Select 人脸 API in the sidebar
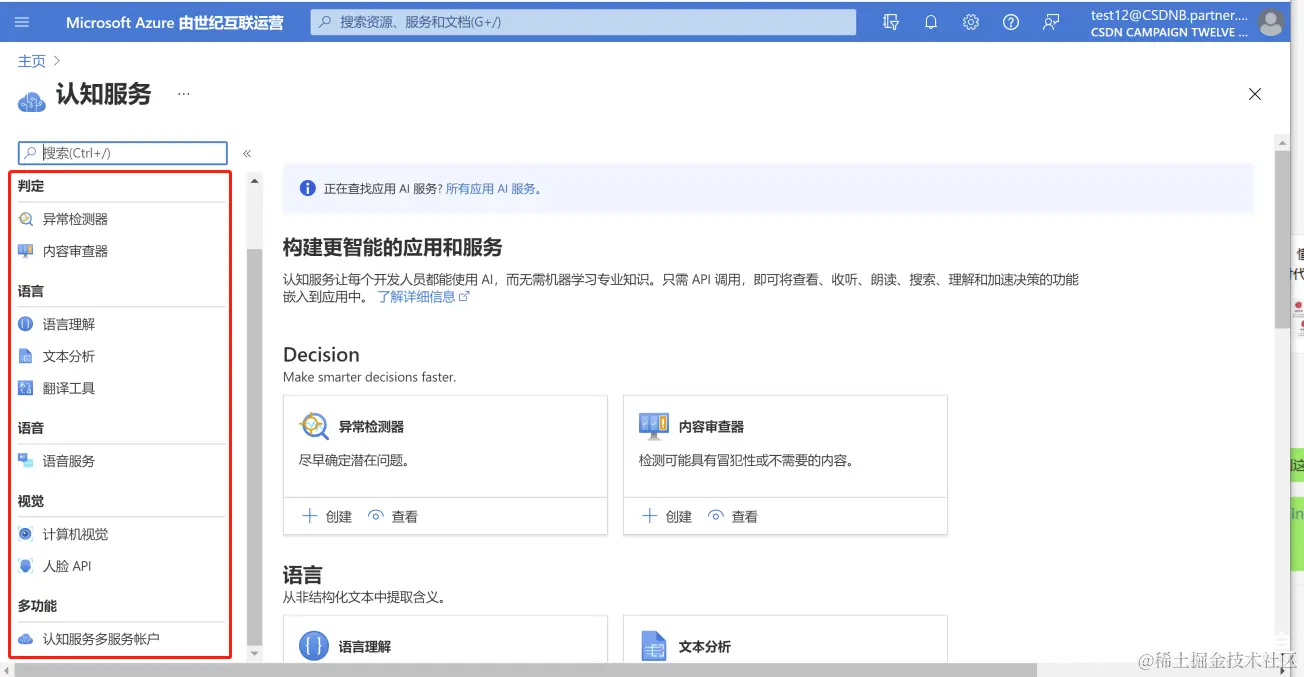The image size is (1304, 677). (67, 566)
